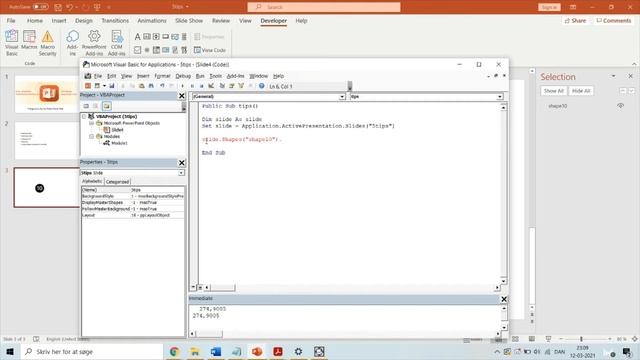Click Reset stop icon in VBA toolbar
This screenshot has width=640, height=360.
pos(201,86)
